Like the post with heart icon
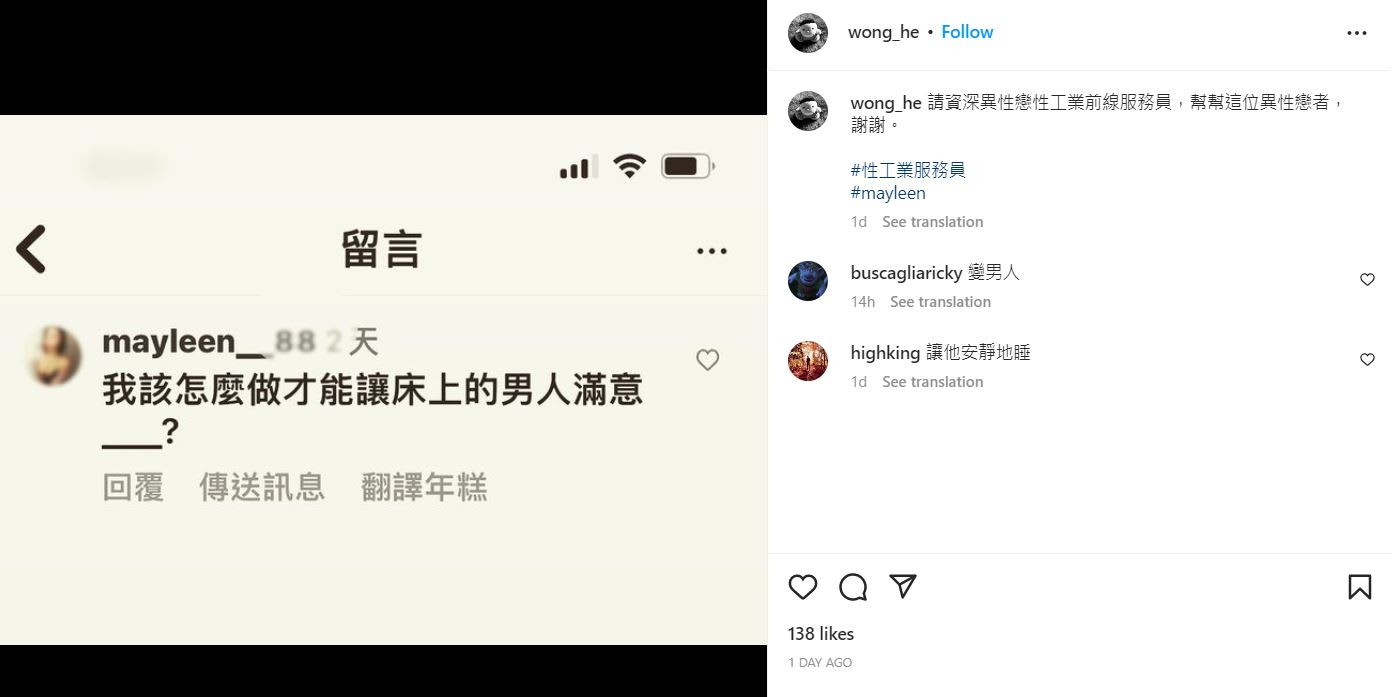Viewport: 1392px width, 697px height. 803,587
